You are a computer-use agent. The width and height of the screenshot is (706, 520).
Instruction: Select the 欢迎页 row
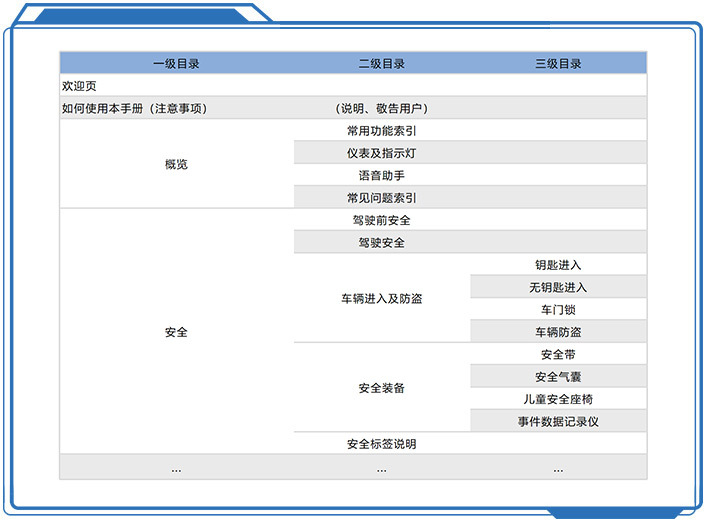pyautogui.click(x=353, y=86)
